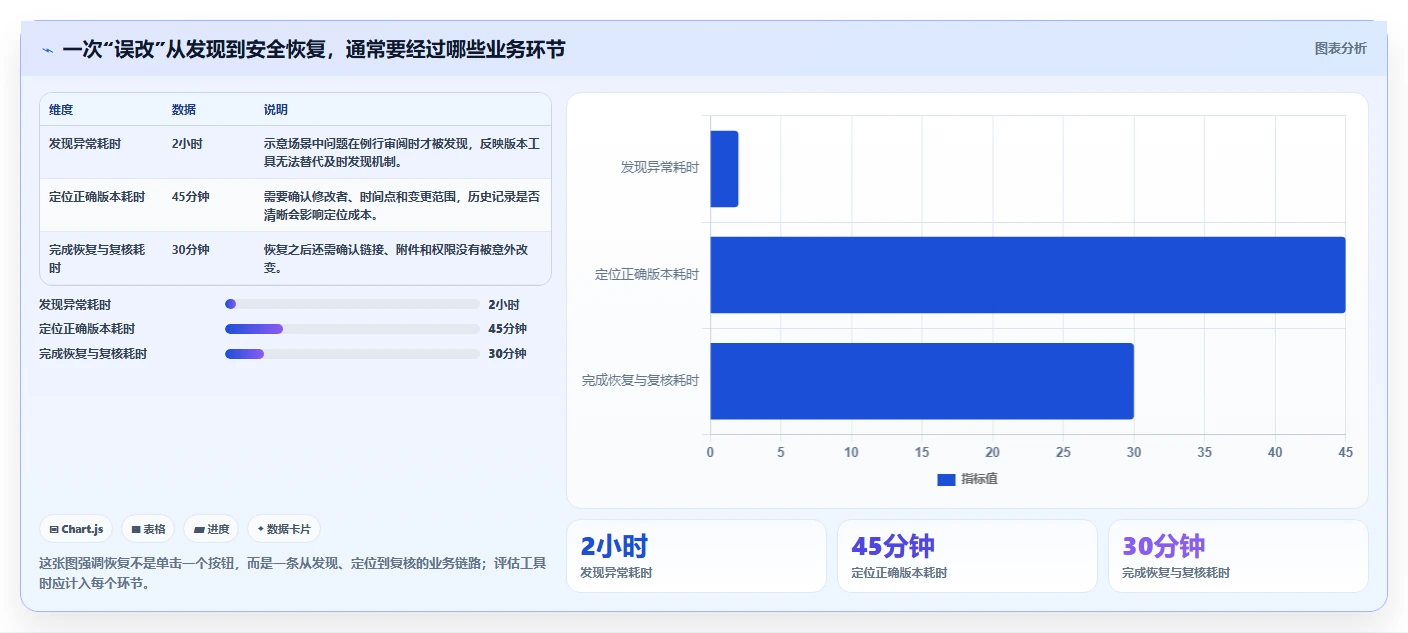Screen dimensions: 1408x633
Task: Click the 30分钟 progress value label
Action: (x=507, y=354)
